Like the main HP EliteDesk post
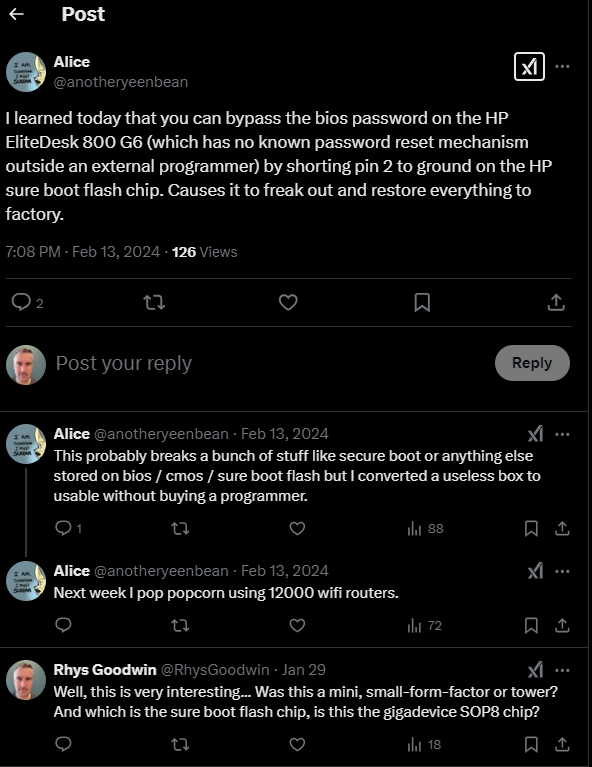Image resolution: width=592 pixels, height=767 pixels. coord(288,302)
